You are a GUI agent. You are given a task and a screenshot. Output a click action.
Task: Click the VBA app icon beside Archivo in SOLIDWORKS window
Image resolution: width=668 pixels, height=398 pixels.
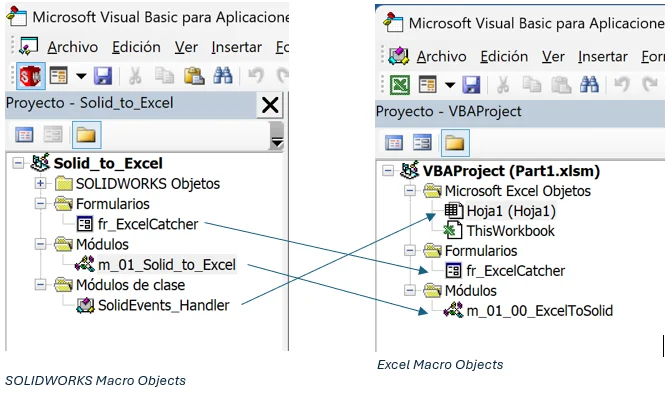(x=29, y=46)
